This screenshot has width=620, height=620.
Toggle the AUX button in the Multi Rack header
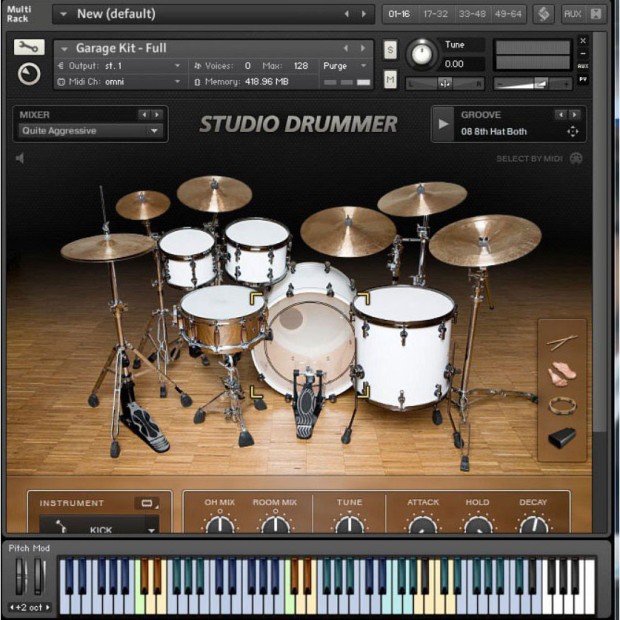(x=573, y=14)
